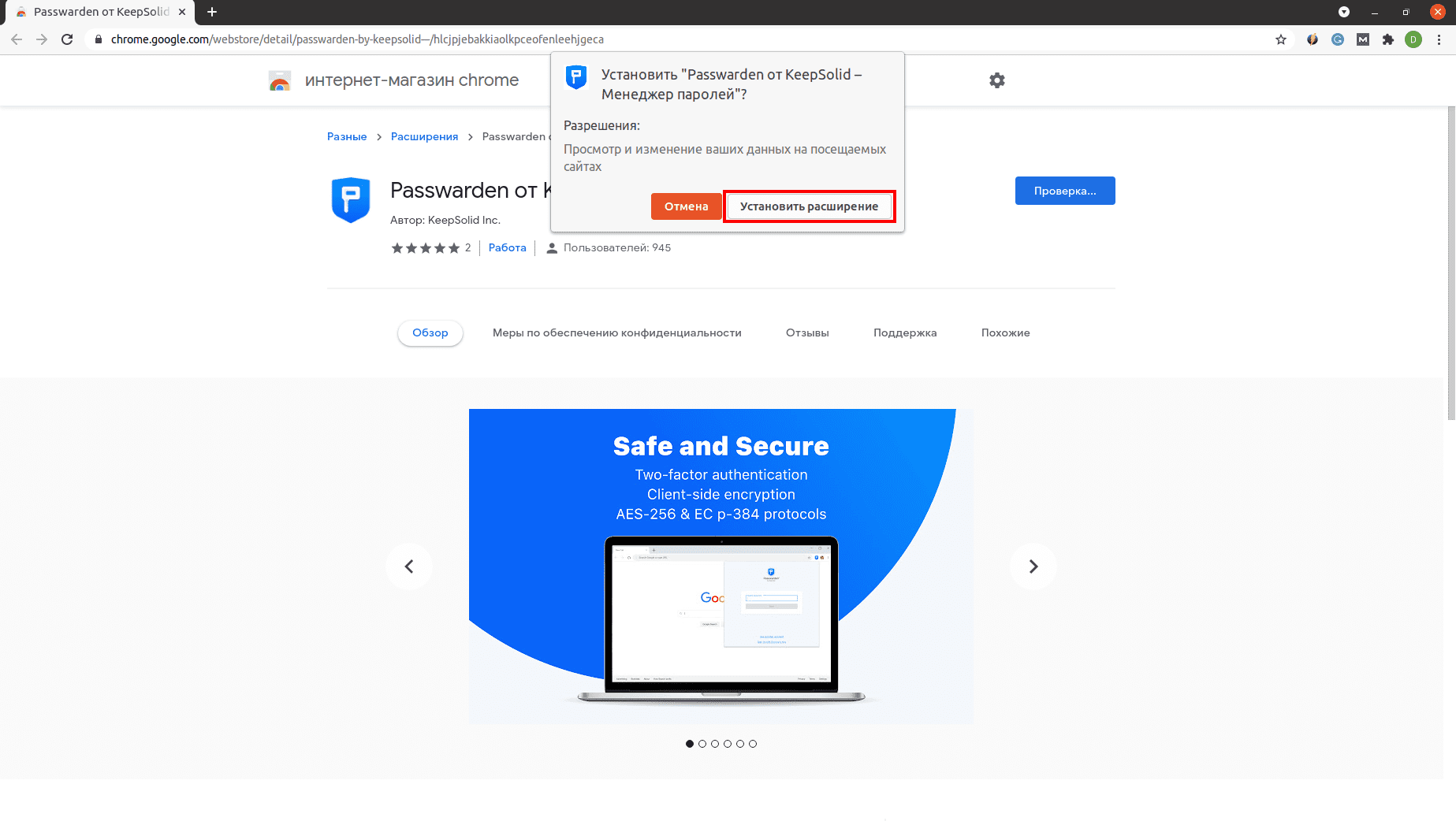Click the Chrome Web Store rainbow logo
Viewport: 1456px width, 821px height.
280,80
